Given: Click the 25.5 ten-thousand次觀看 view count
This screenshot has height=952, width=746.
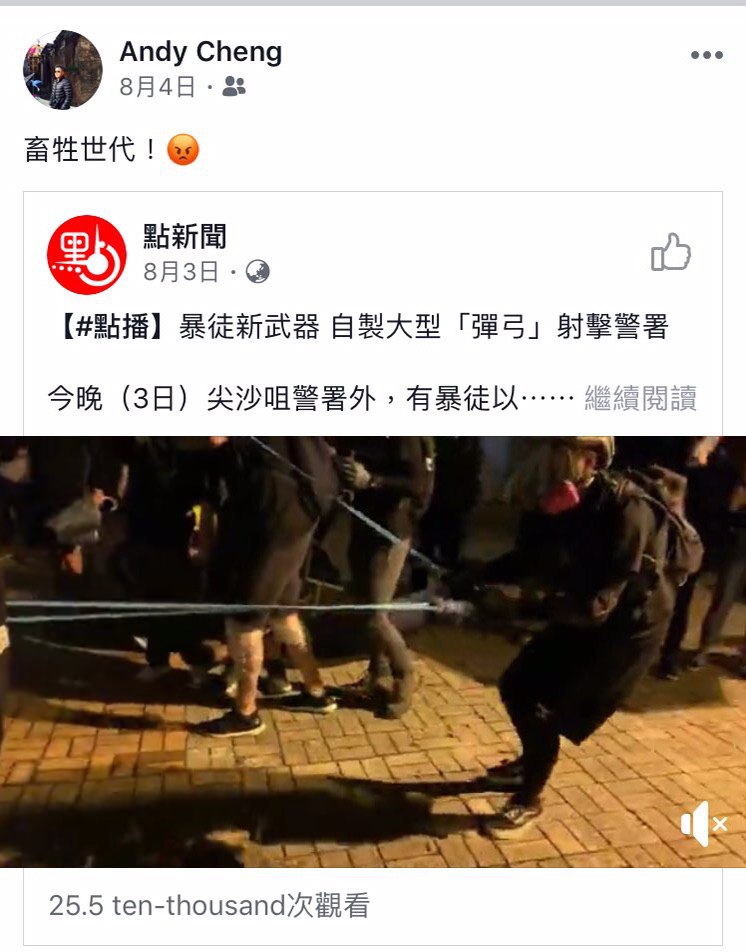Looking at the screenshot, I should [x=209, y=905].
